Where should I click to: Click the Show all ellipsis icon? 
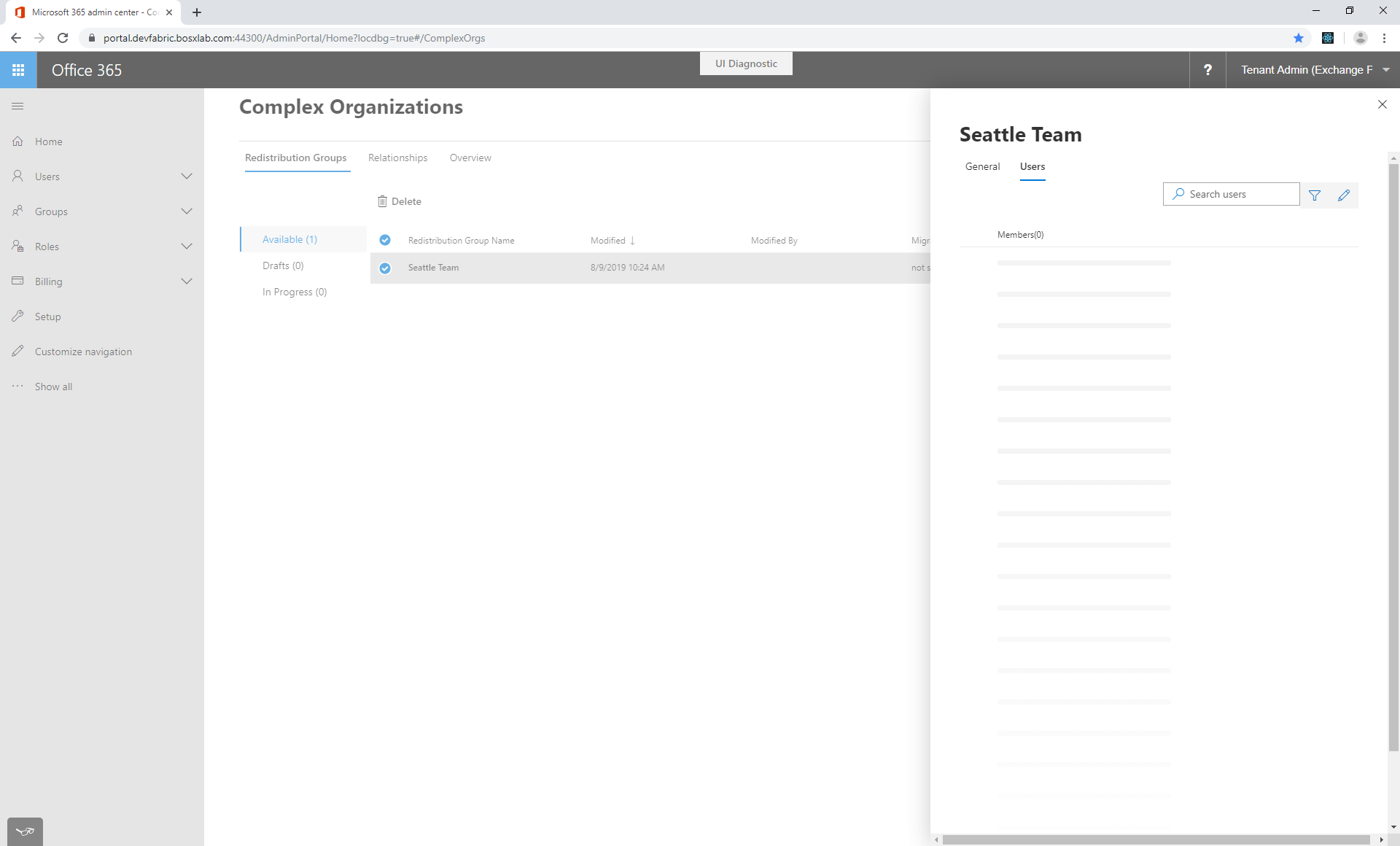point(17,387)
